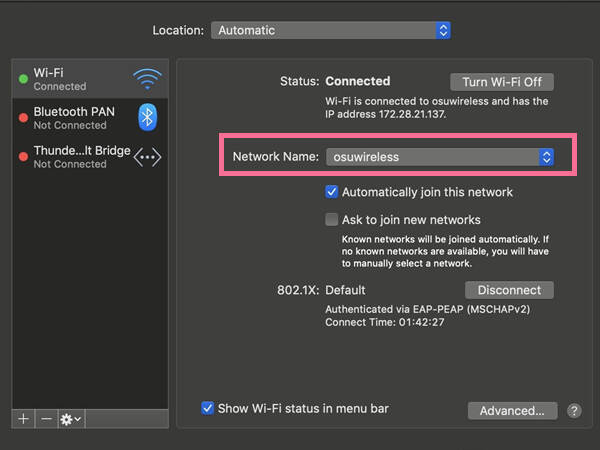Click the Wi-Fi signal icon in sidebar
This screenshot has height=450, width=600.
[147, 79]
